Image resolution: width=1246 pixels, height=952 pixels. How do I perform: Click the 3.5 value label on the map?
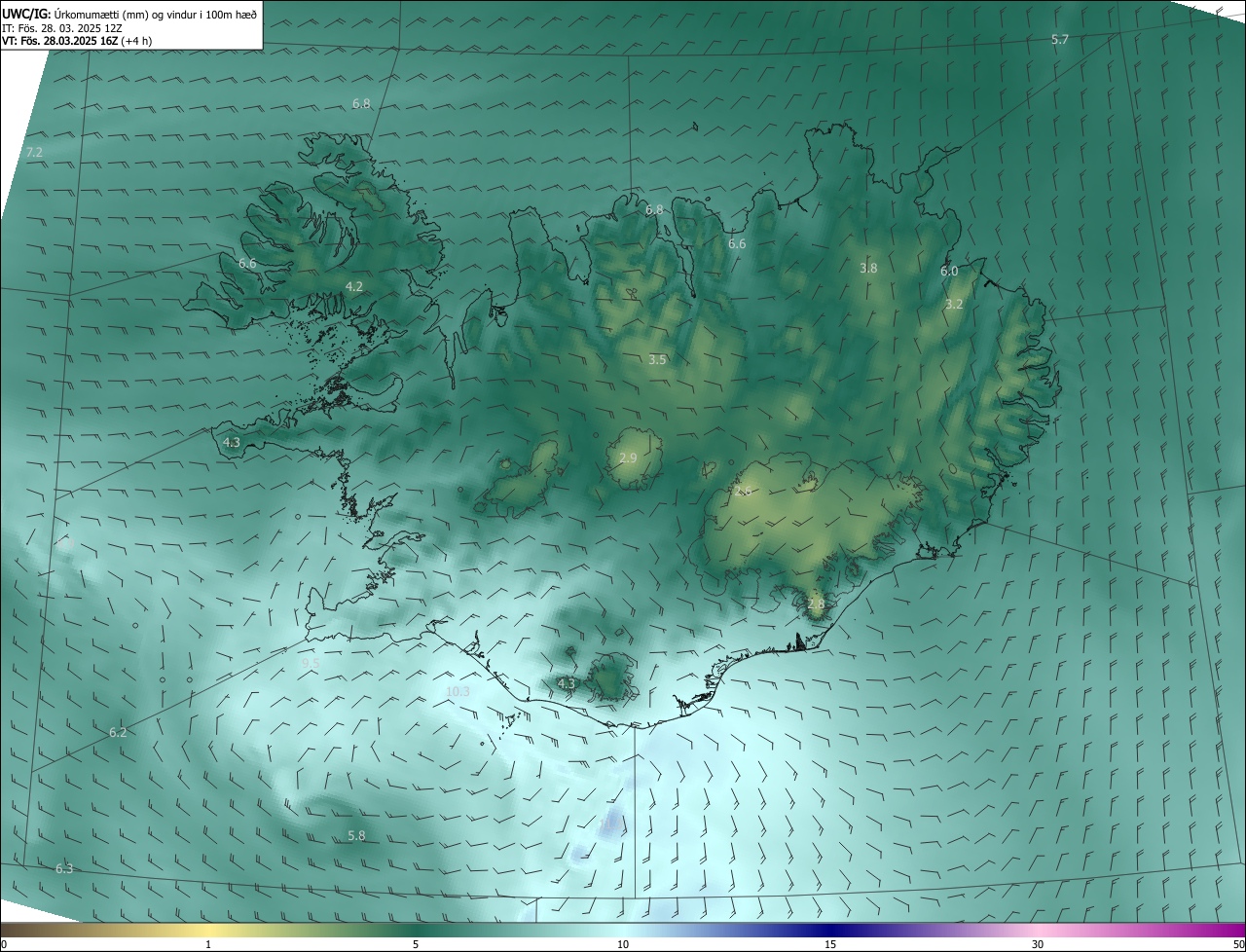pos(657,359)
